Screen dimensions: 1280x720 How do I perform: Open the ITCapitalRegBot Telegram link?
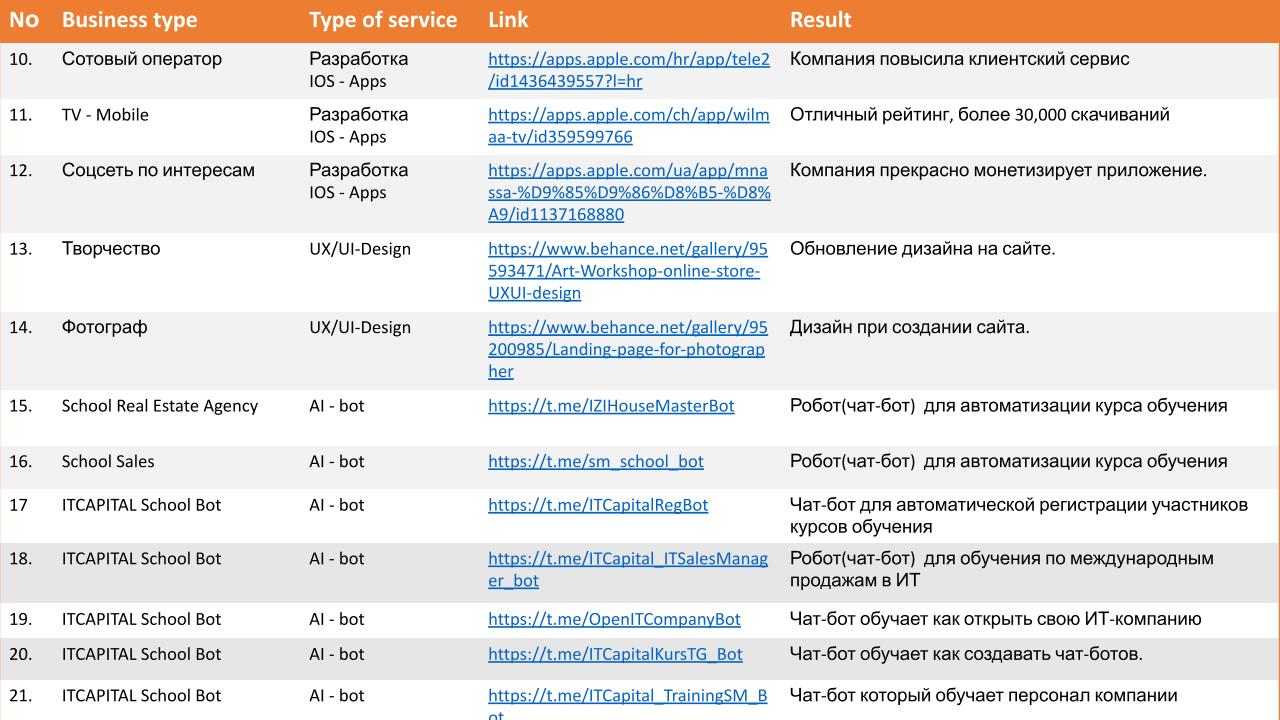[x=598, y=505]
